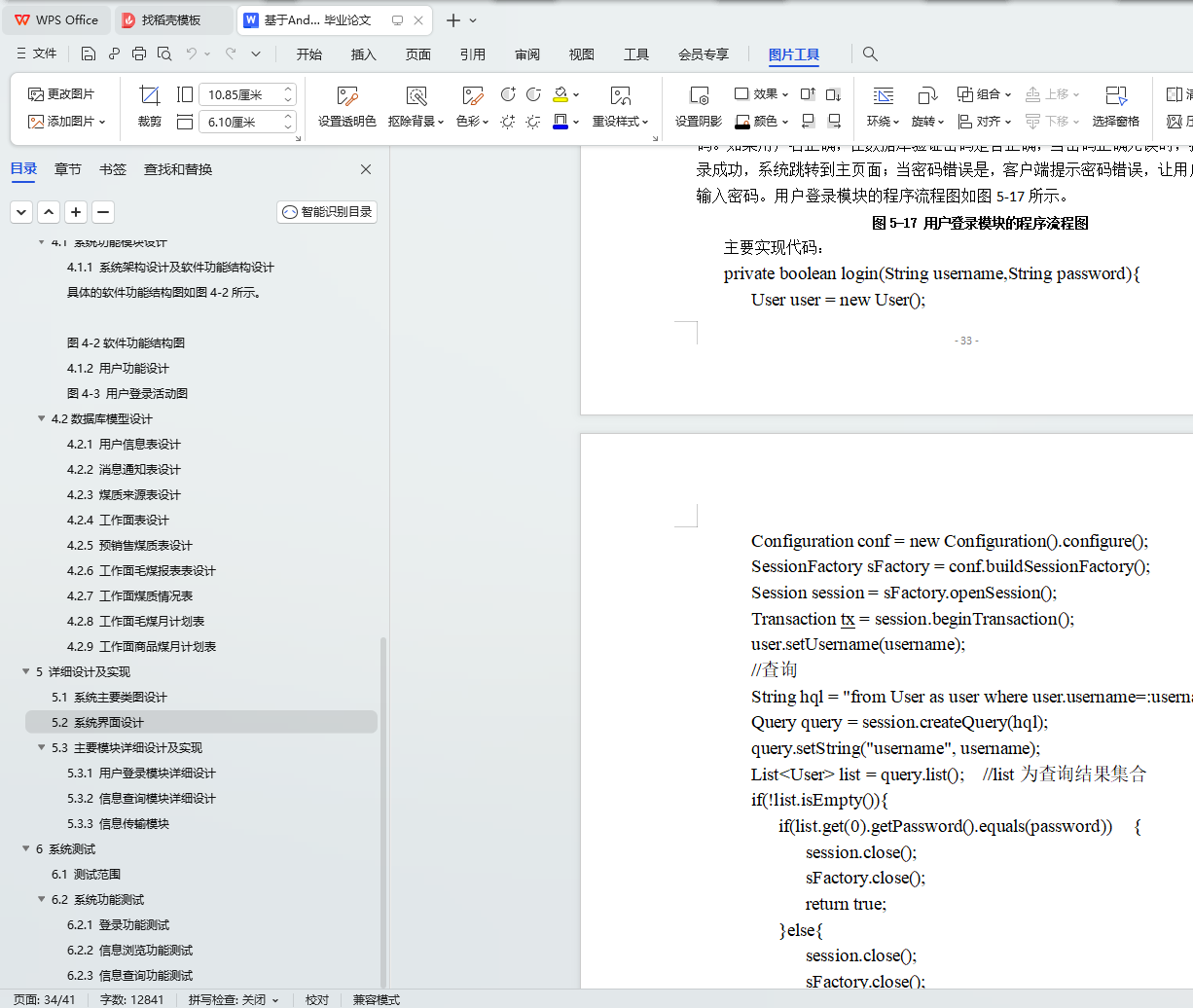Select the 裁剪 crop tool
The height and width of the screenshot is (1008, 1193).
150,106
